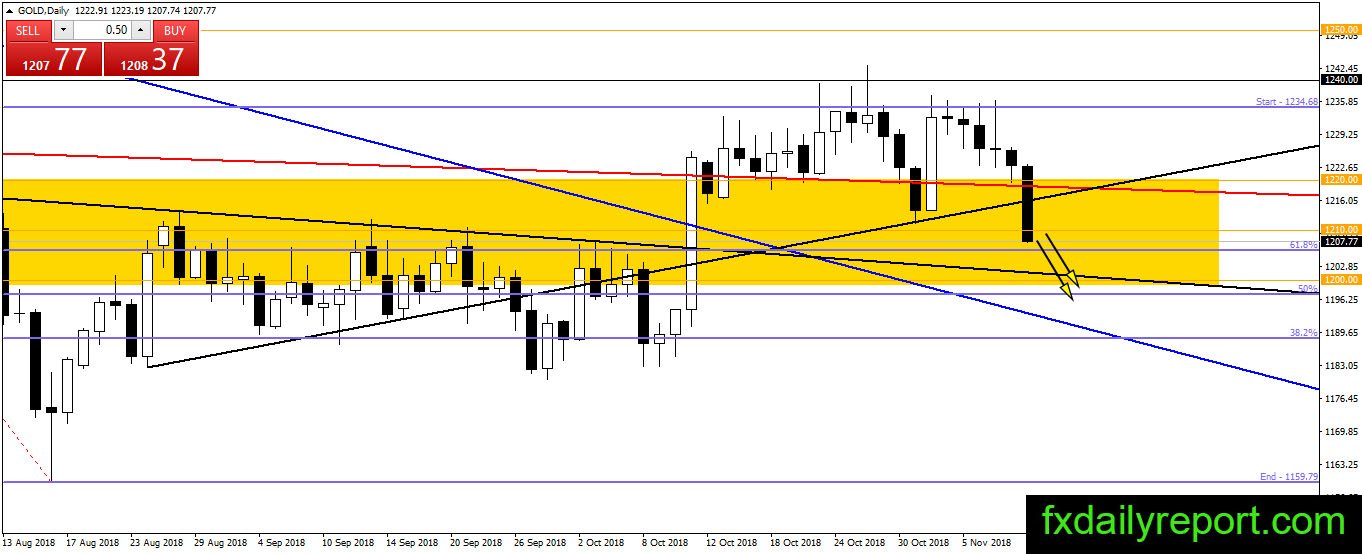
Task: Click the 1196.25 price axis value
Action: point(1339,300)
